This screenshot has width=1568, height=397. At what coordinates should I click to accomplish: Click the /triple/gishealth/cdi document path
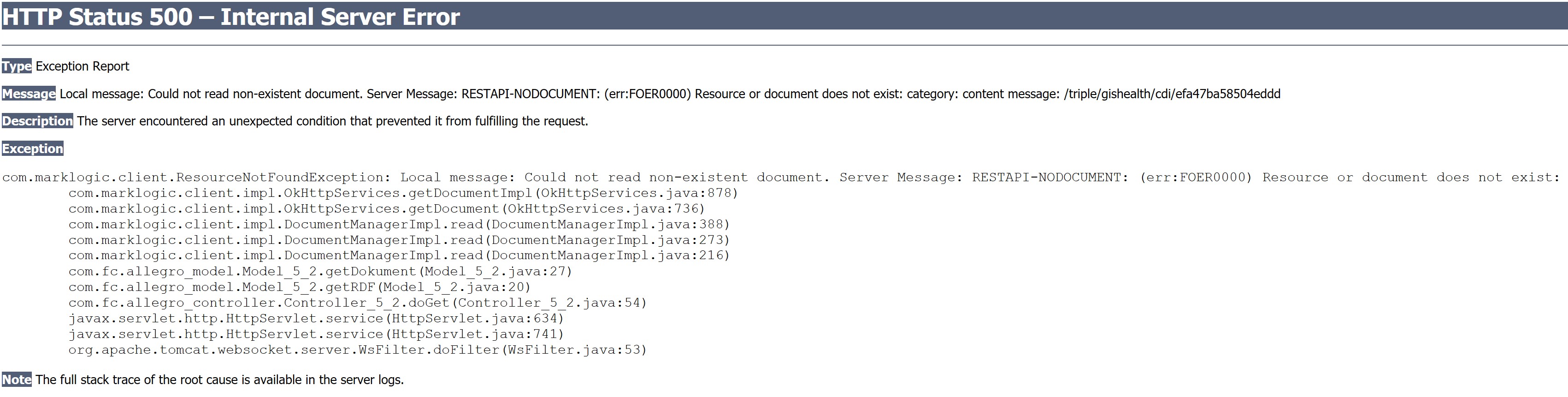coord(1172,94)
